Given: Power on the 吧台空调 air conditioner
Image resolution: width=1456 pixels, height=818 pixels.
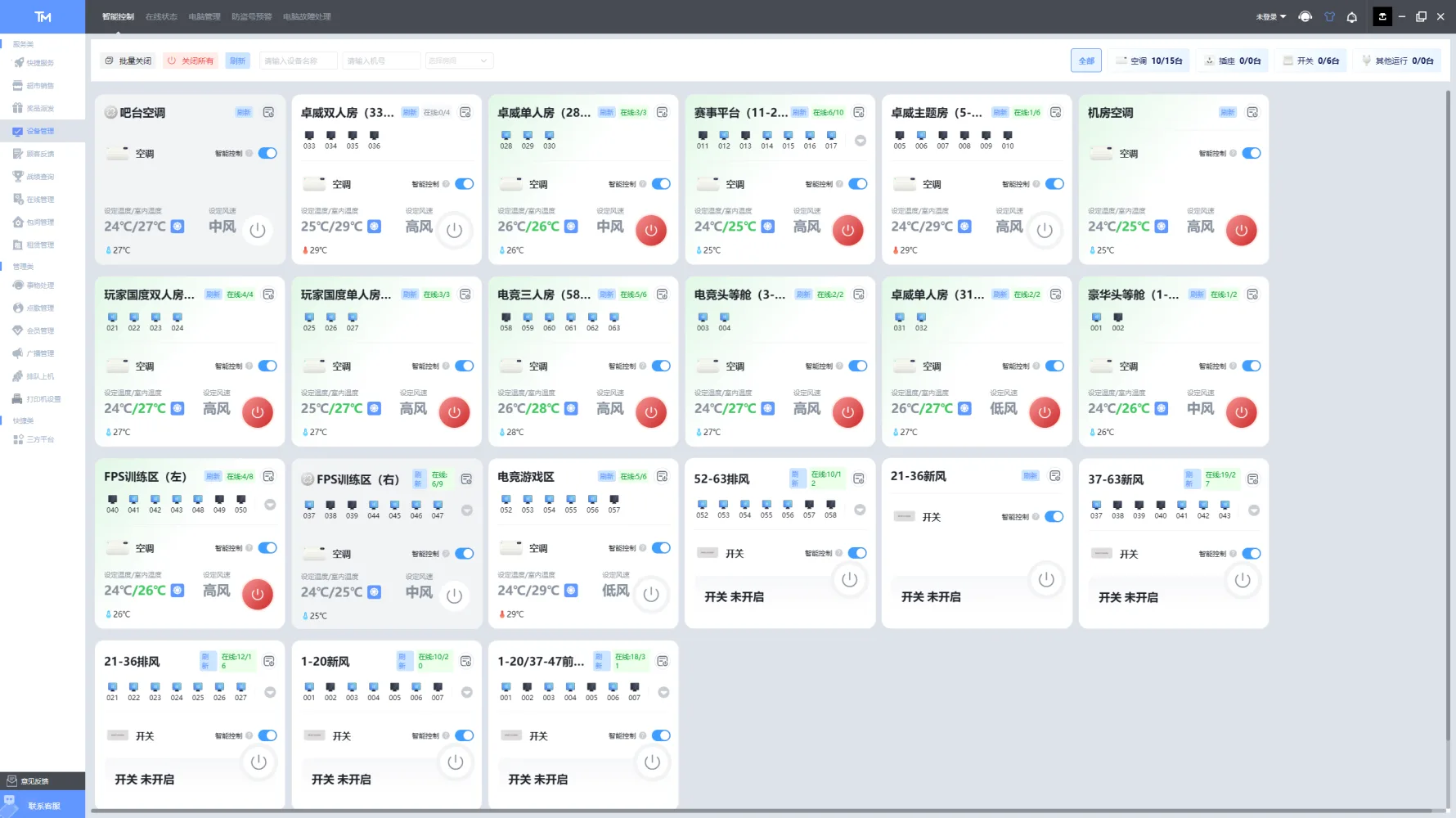Looking at the screenshot, I should coord(258,230).
